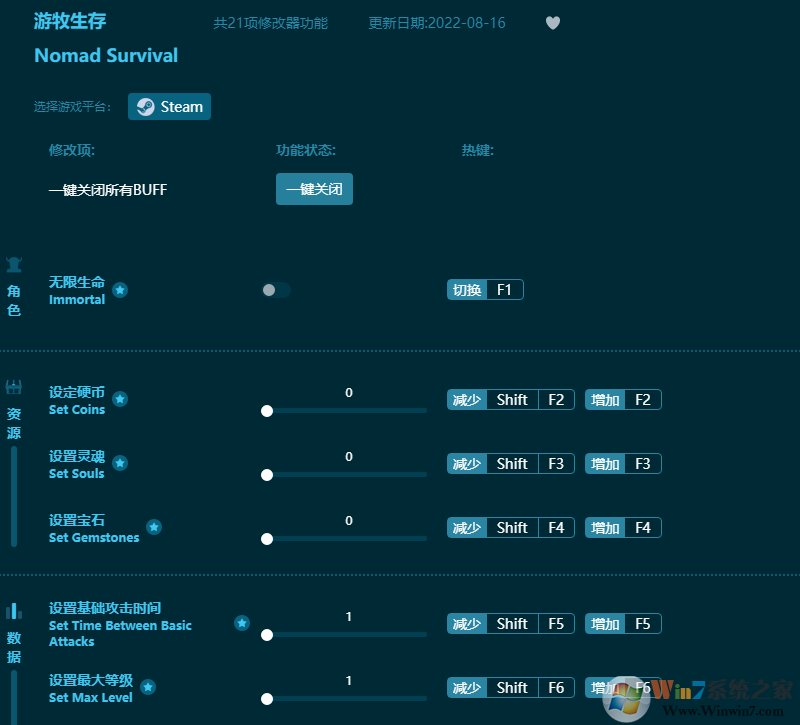
Task: Click 减少 Shift F3 to decrease souls
Action: pos(510,463)
